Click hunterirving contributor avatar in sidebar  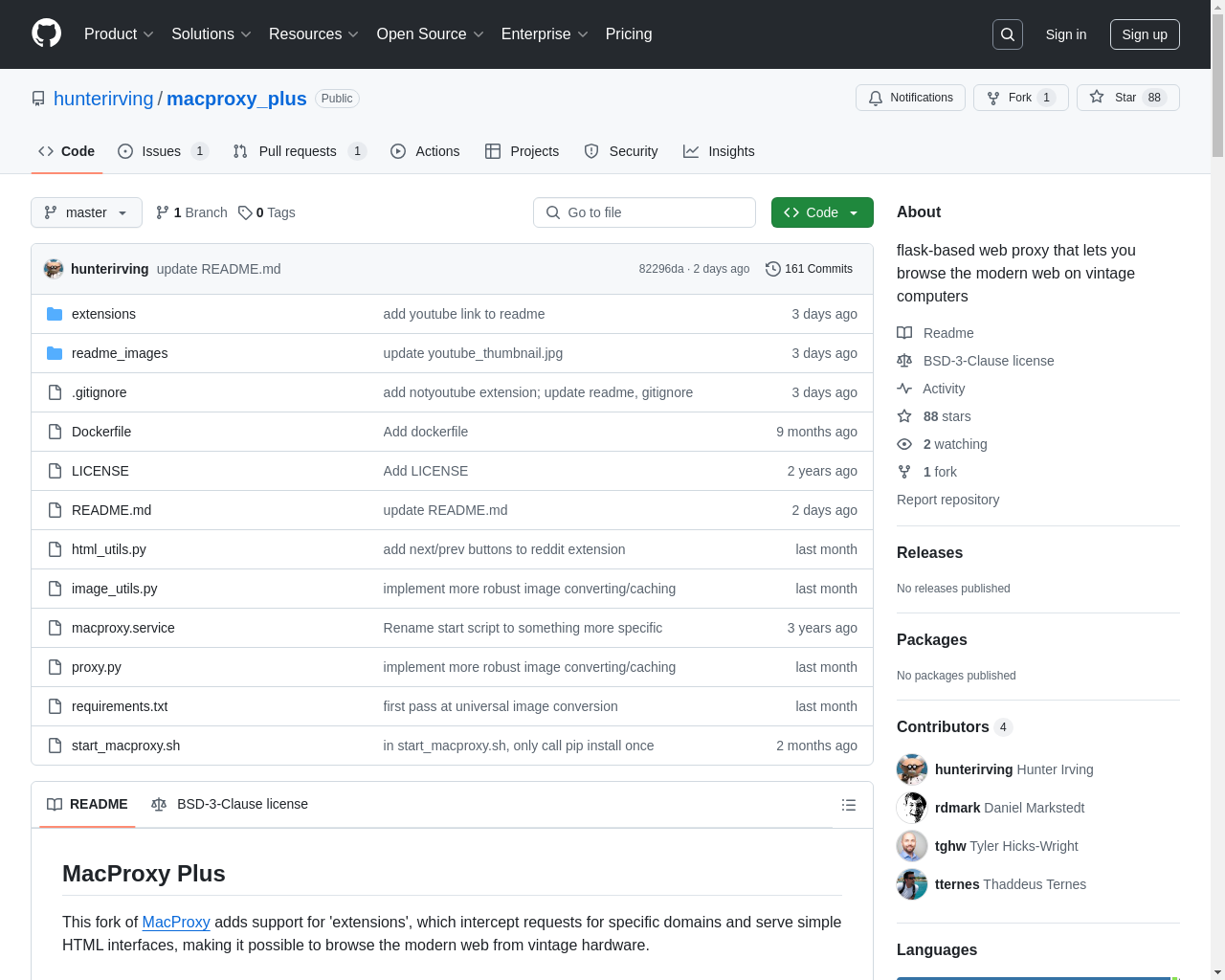(912, 769)
